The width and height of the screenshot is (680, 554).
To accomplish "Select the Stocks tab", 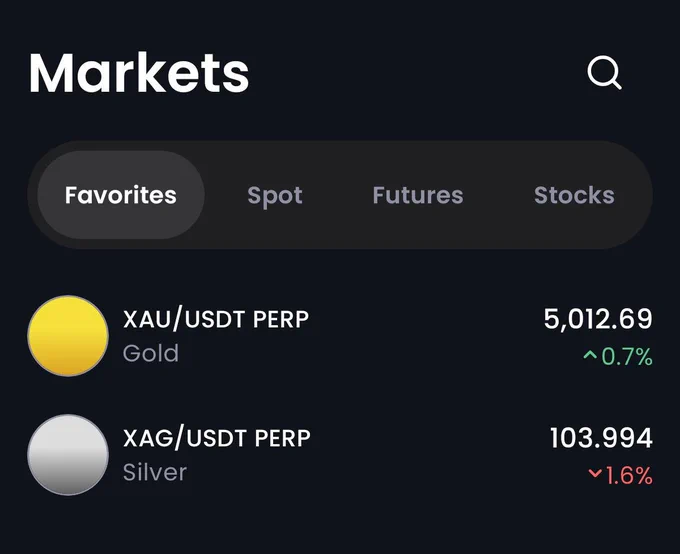I will pyautogui.click(x=574, y=195).
